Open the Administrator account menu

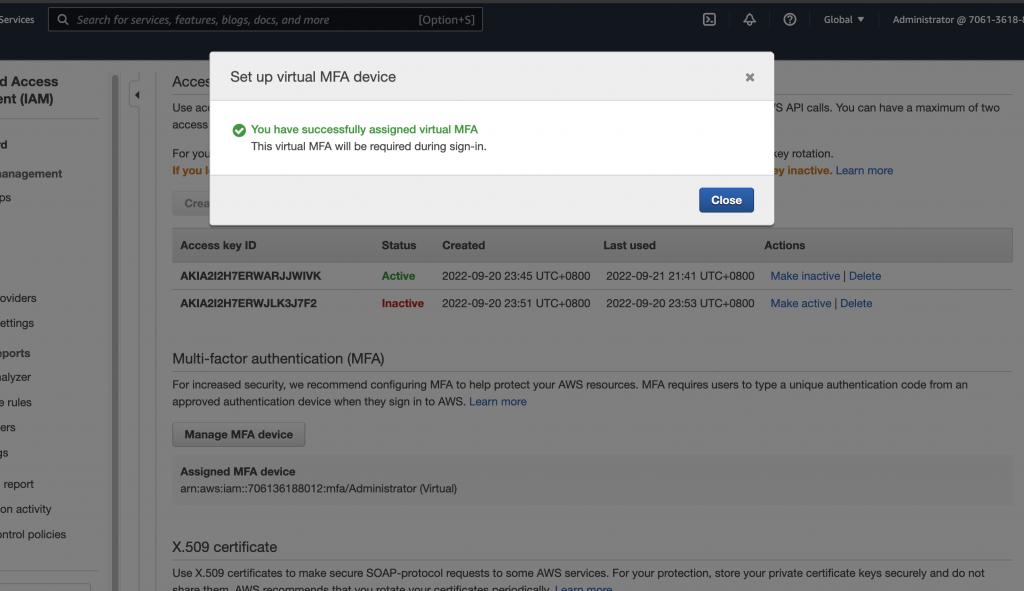pos(958,20)
